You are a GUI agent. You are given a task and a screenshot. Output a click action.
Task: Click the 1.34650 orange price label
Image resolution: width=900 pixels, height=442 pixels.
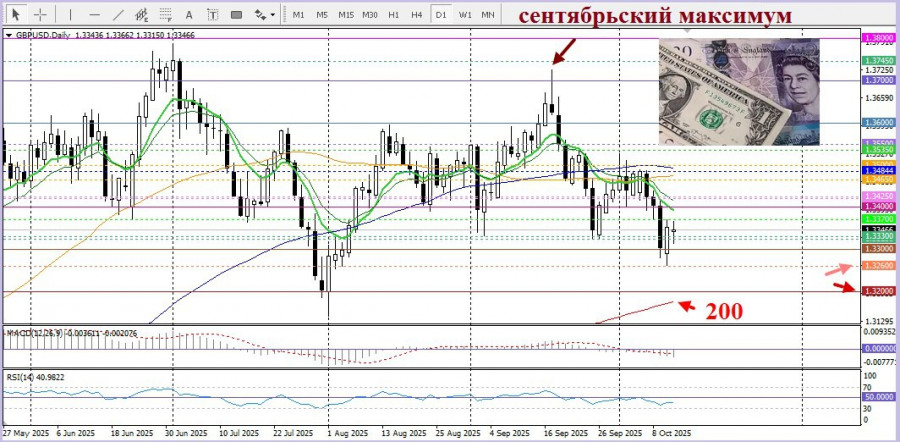(x=878, y=180)
